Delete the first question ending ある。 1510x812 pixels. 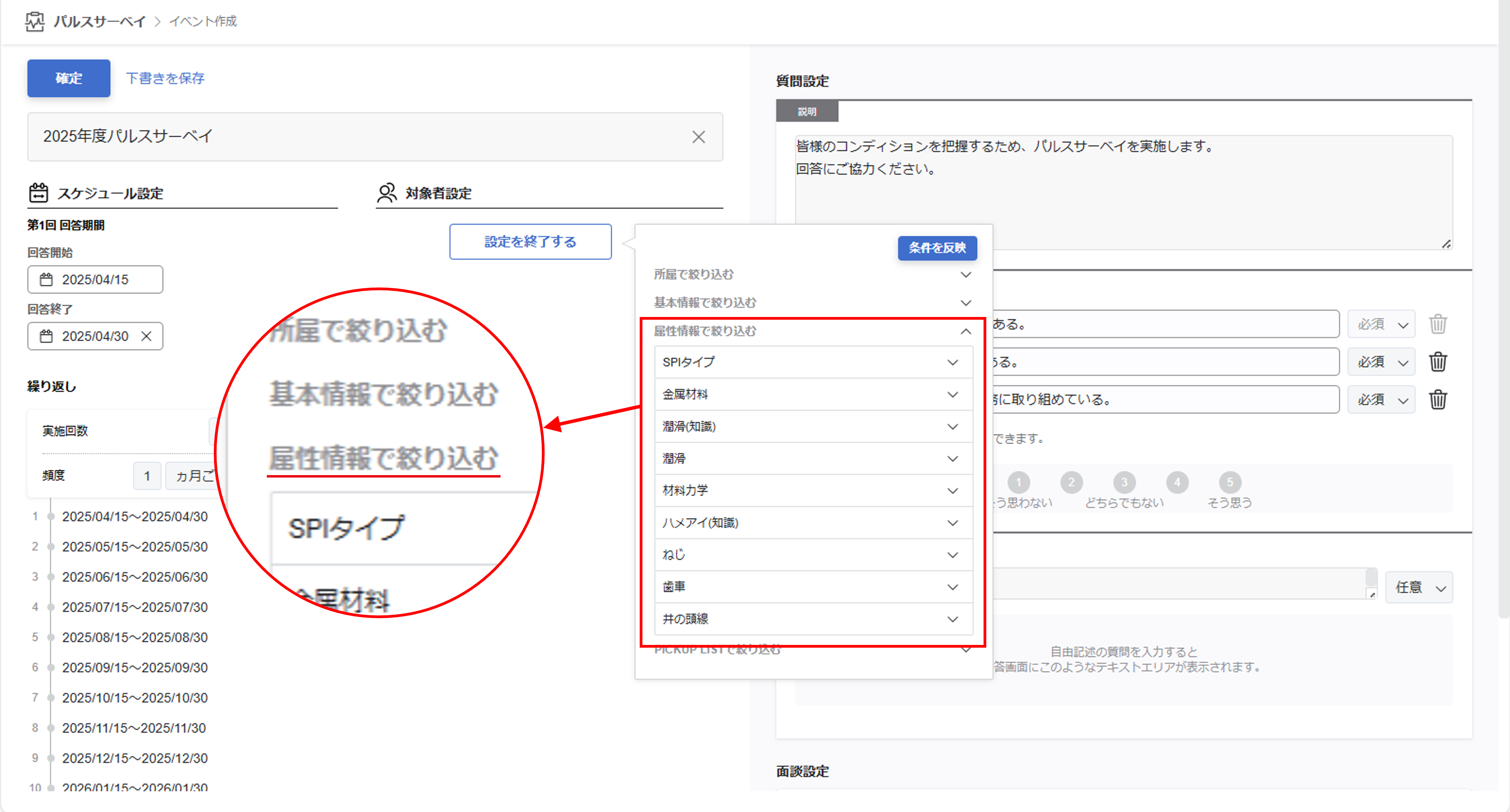point(1438,324)
